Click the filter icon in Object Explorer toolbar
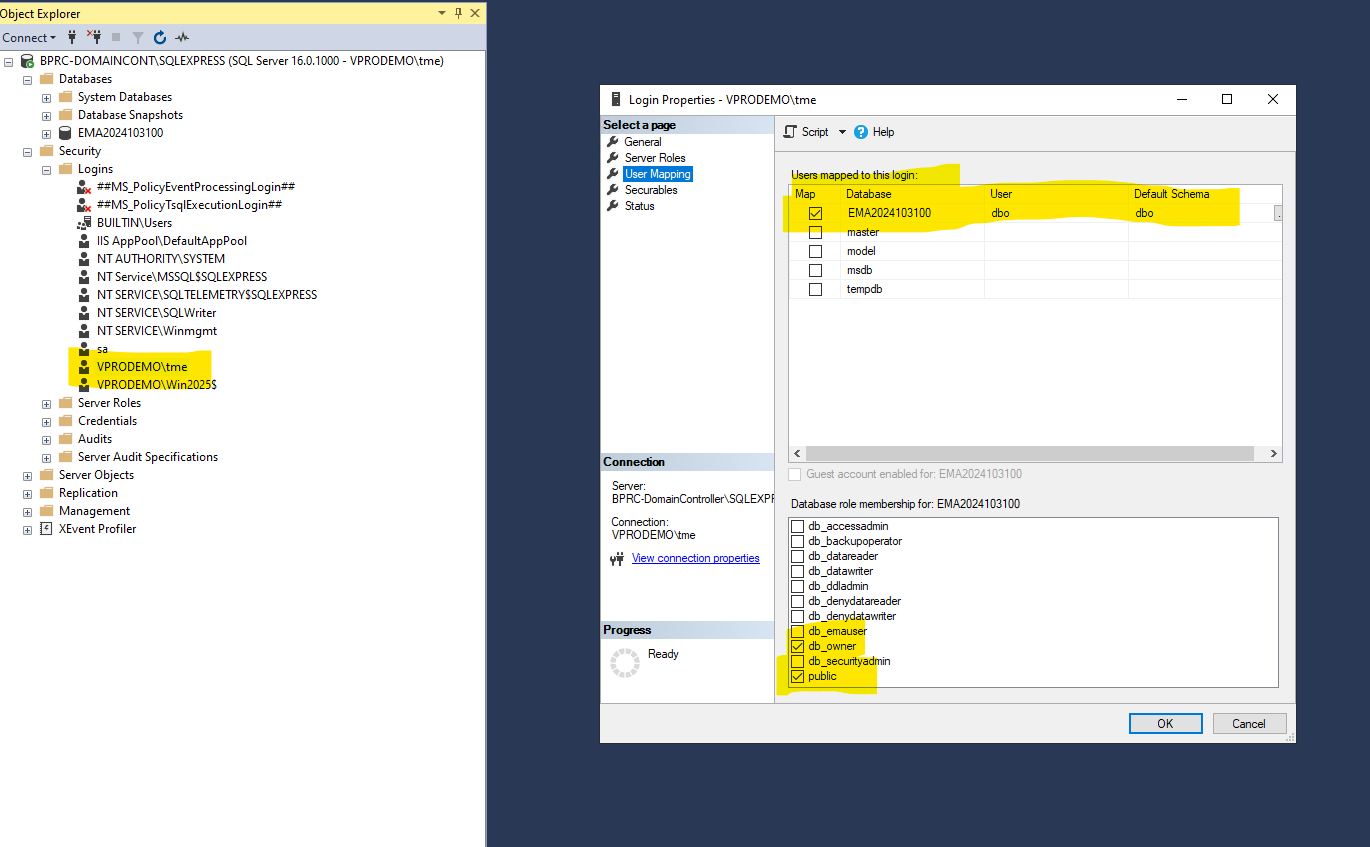This screenshot has height=847, width=1370. tap(137, 36)
